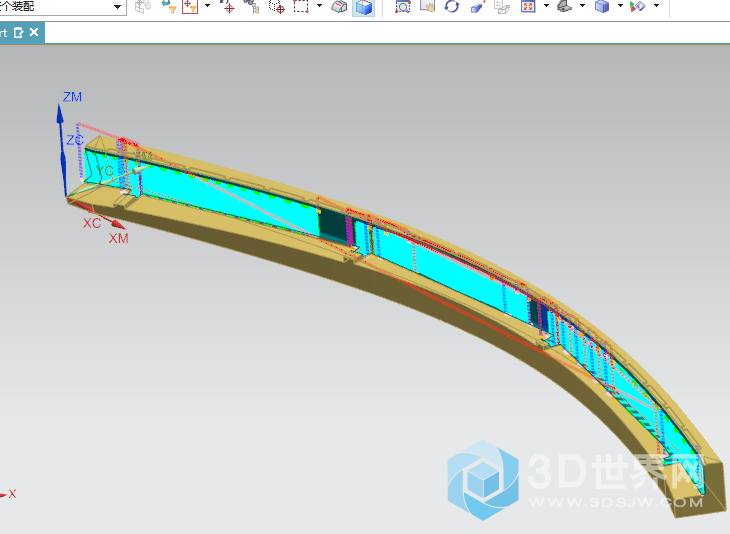Click the red-green triangle display icon
The image size is (730, 534).
pyautogui.click(x=638, y=7)
